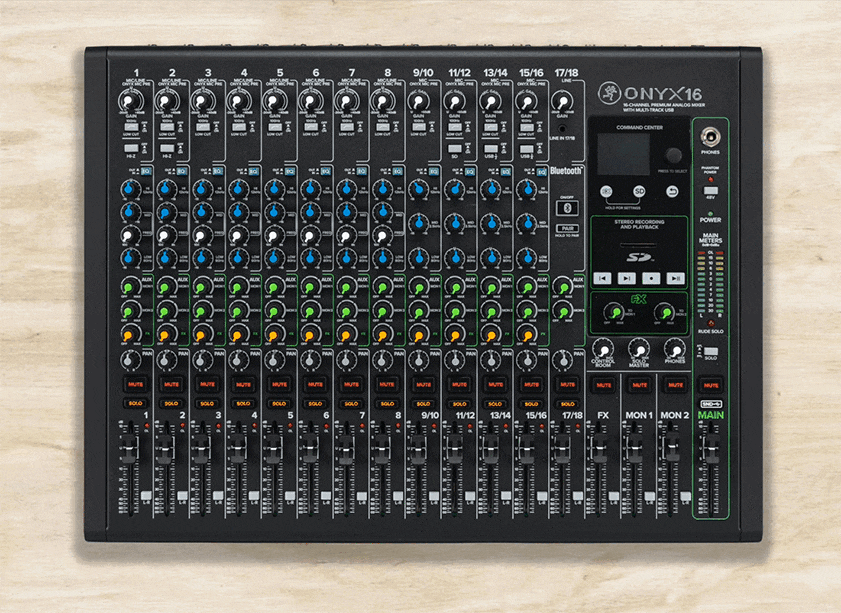Click the green Power LED
841x613 pixels.
pyautogui.click(x=711, y=213)
